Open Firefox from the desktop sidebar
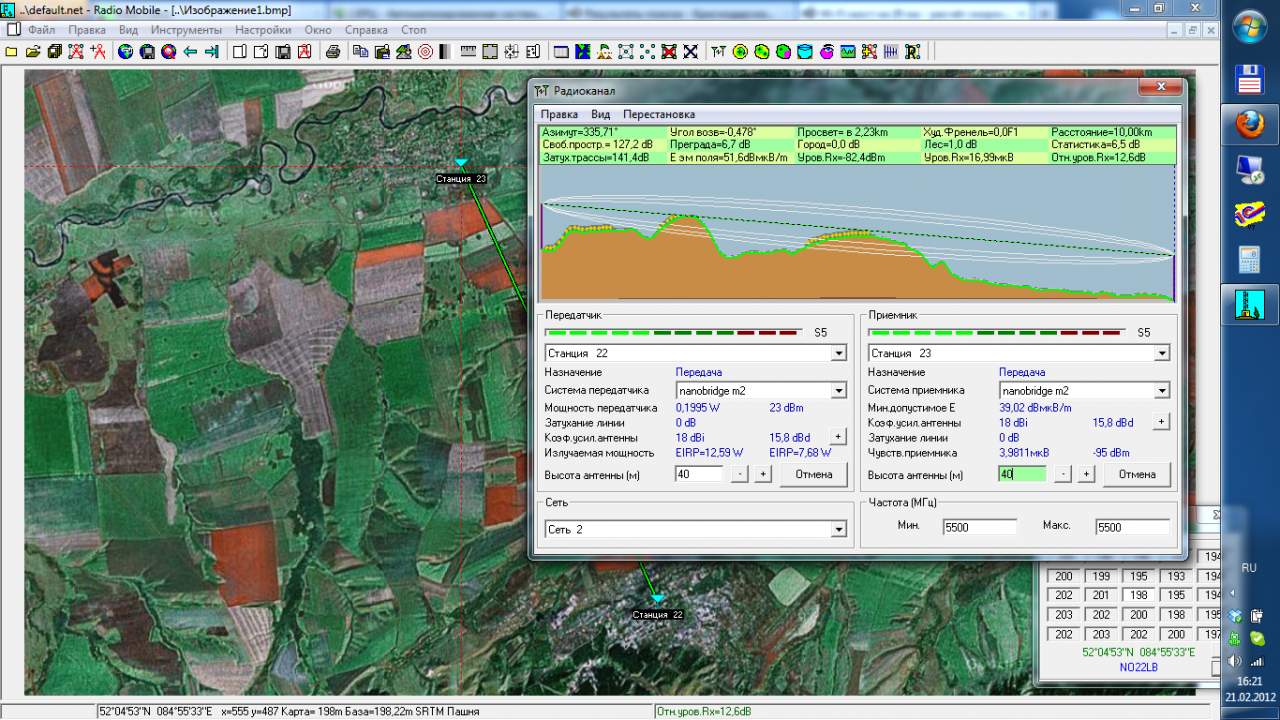The image size is (1280, 720). tap(1249, 125)
